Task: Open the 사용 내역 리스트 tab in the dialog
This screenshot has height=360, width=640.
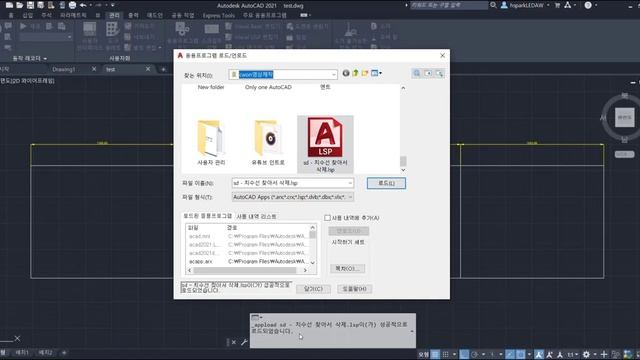Action: [256, 216]
